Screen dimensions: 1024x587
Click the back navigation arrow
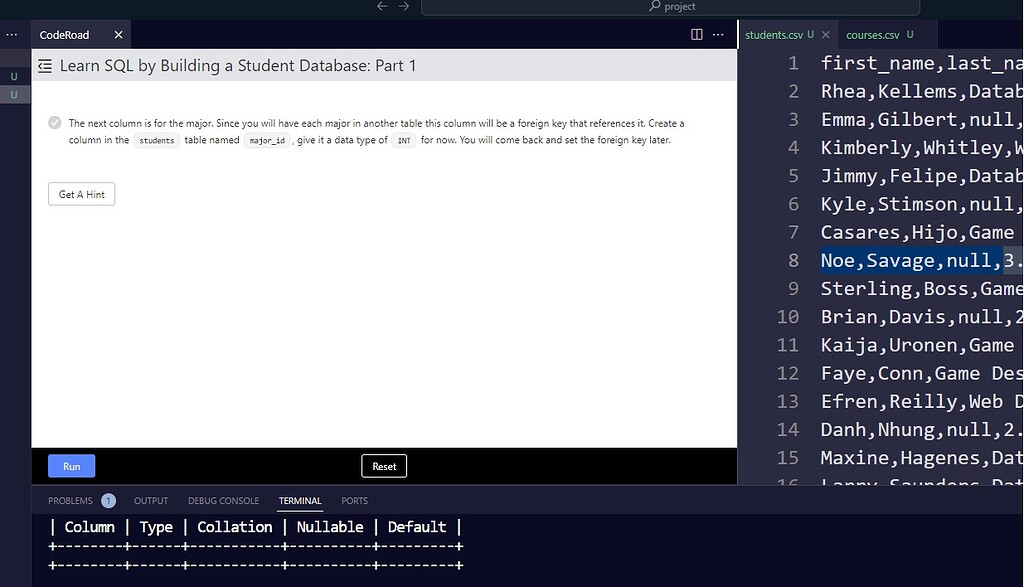381,6
